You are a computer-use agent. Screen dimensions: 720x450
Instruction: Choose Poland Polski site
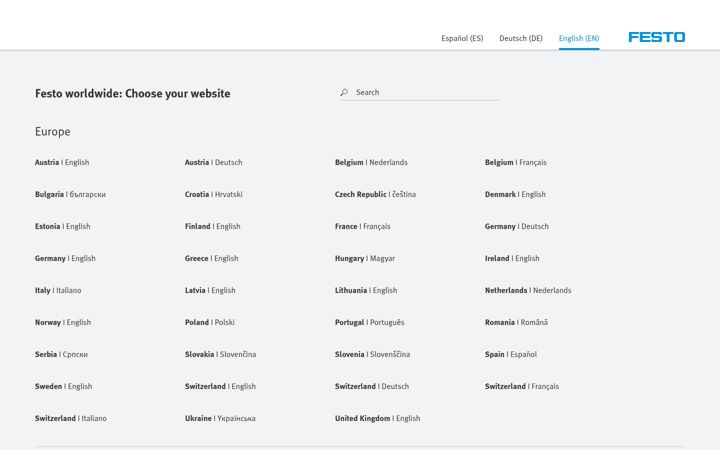(x=209, y=322)
